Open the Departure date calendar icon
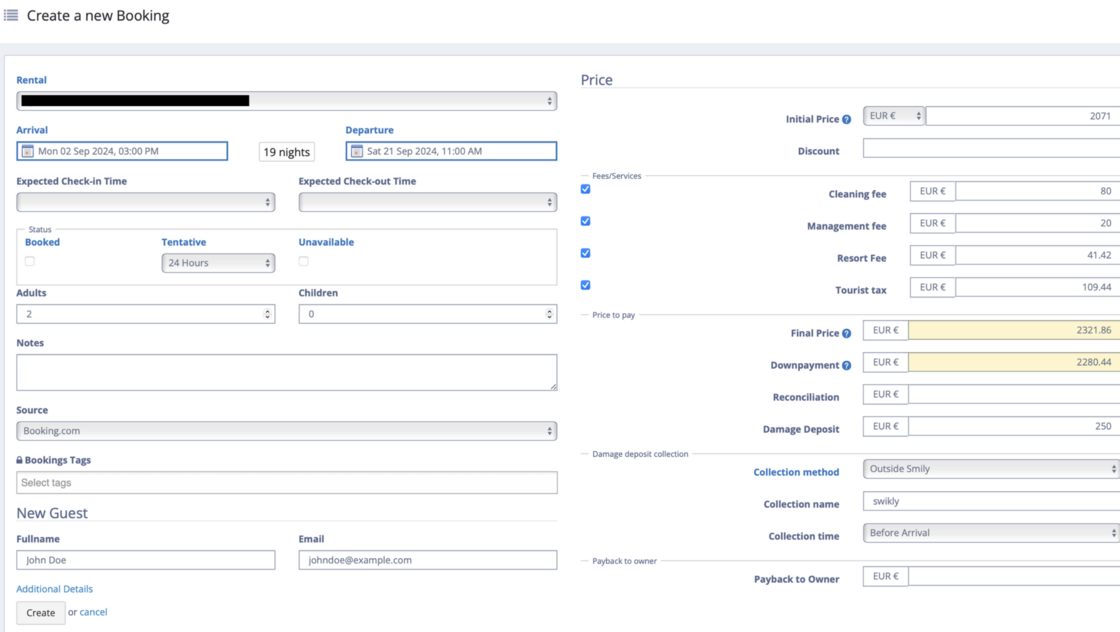Viewport: 1120px width, 632px height. [x=357, y=152]
